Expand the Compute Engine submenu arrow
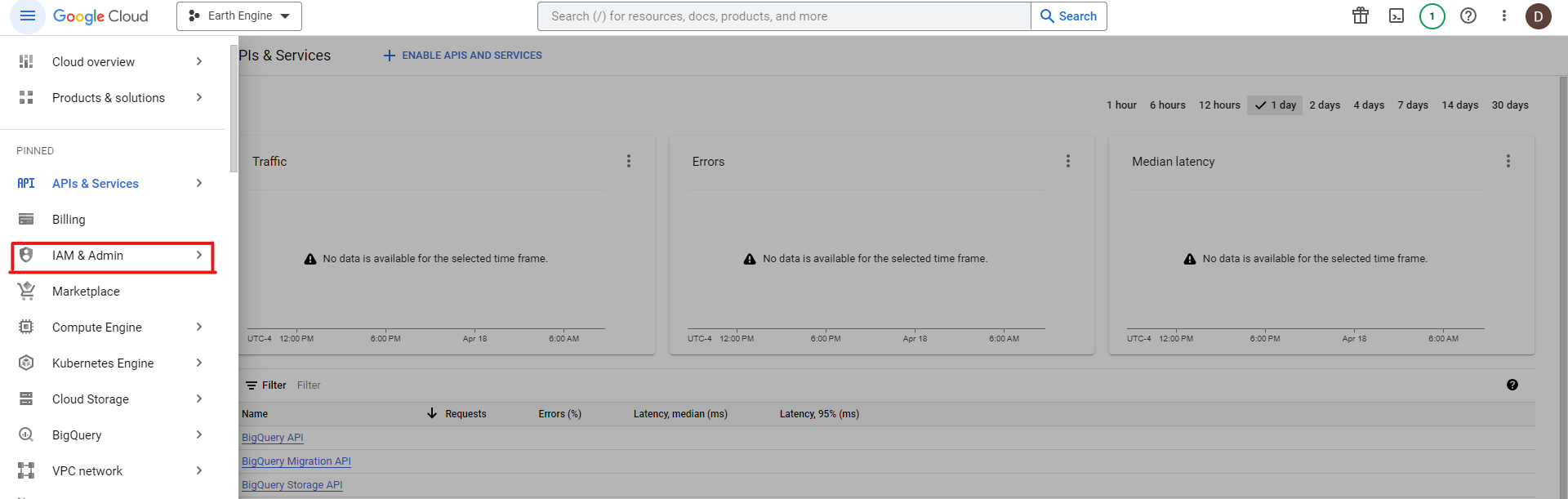This screenshot has height=499, width=1568. click(199, 327)
